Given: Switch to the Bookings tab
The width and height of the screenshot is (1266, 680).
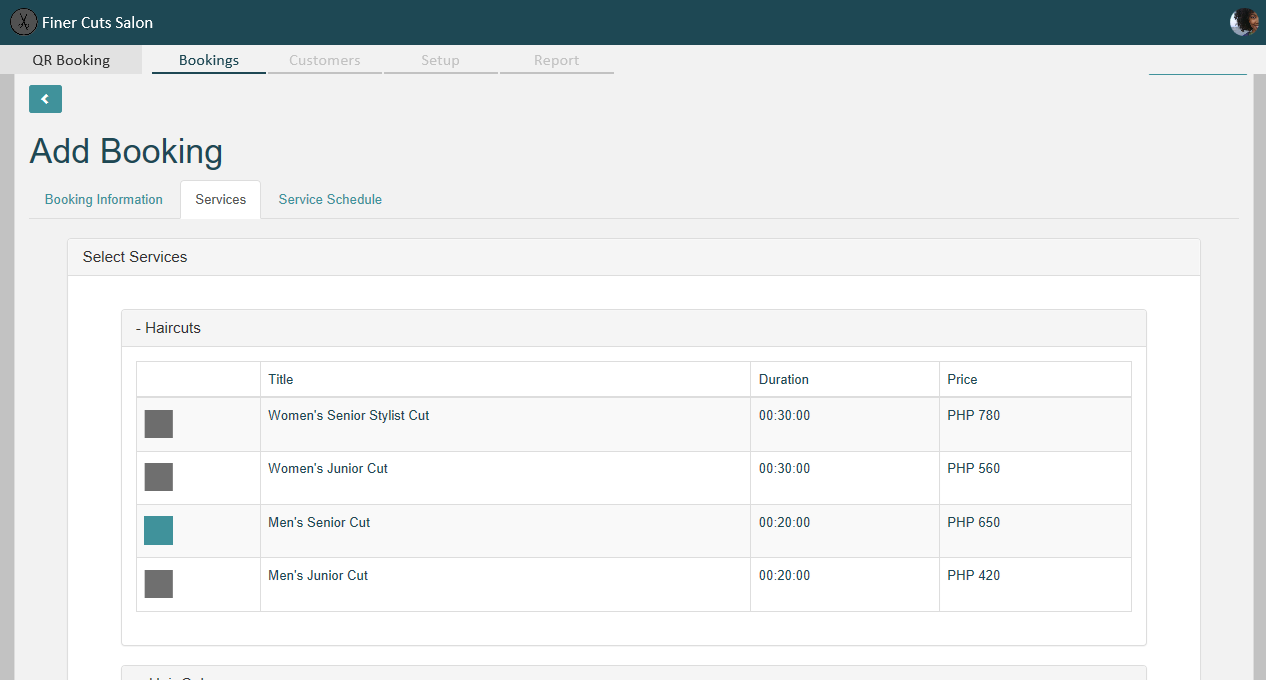Looking at the screenshot, I should pyautogui.click(x=209, y=60).
